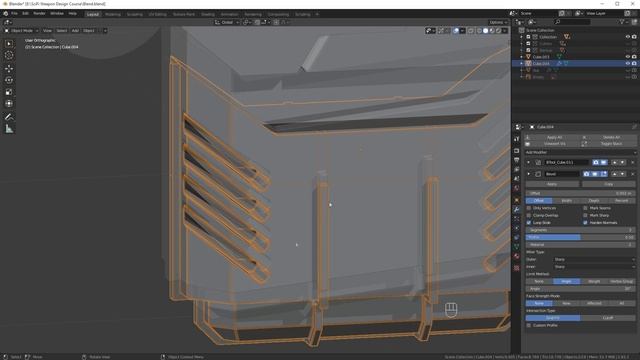
Task: Open the Material properties tab icon
Action: tap(517, 256)
